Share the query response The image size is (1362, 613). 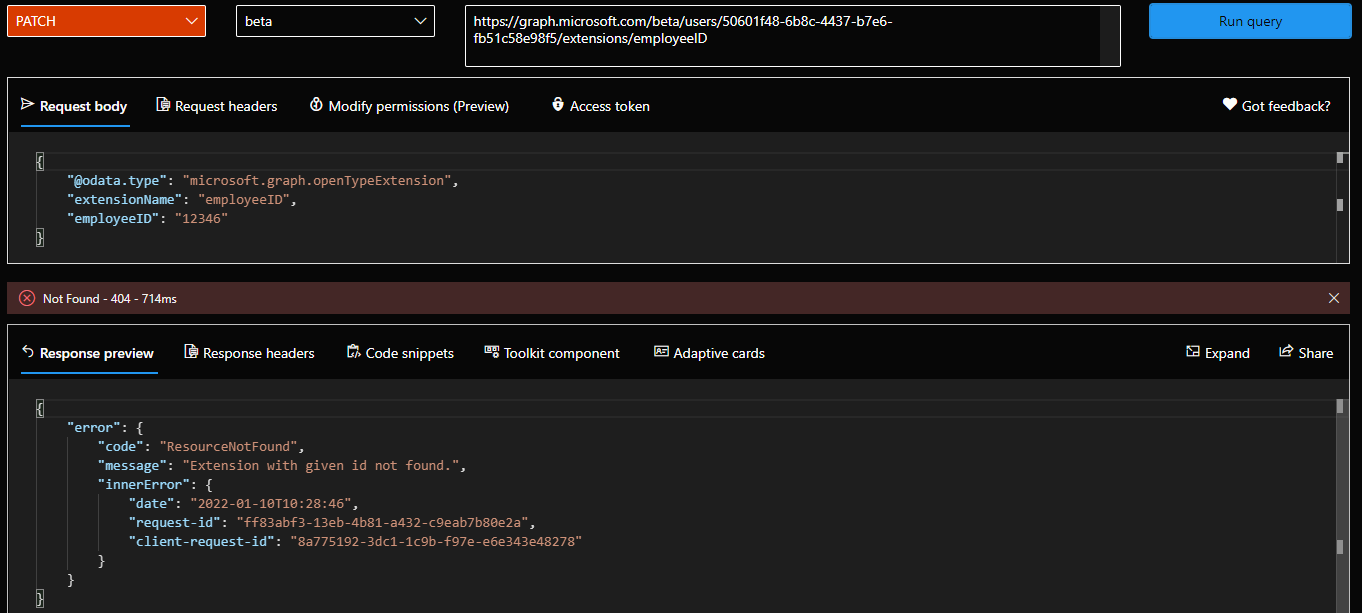coord(1305,353)
